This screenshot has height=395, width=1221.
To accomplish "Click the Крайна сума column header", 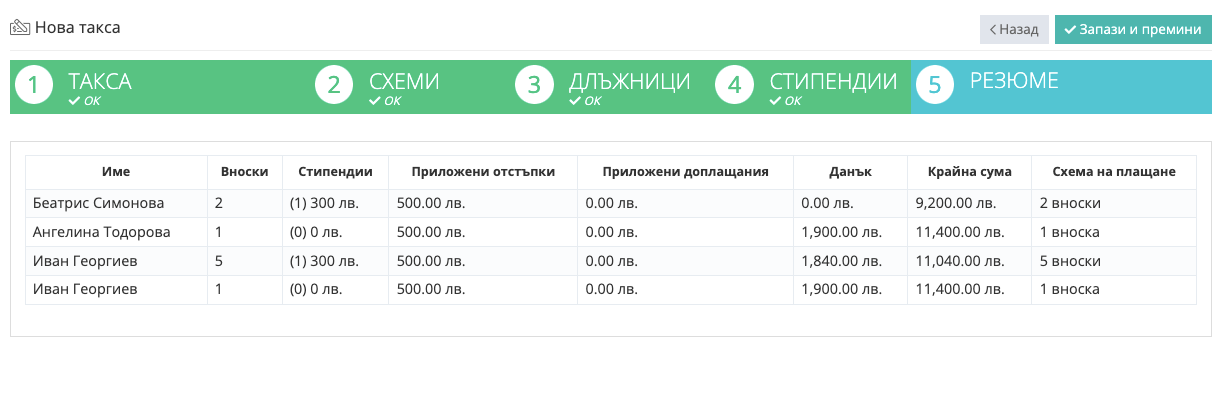I will coord(969,172).
